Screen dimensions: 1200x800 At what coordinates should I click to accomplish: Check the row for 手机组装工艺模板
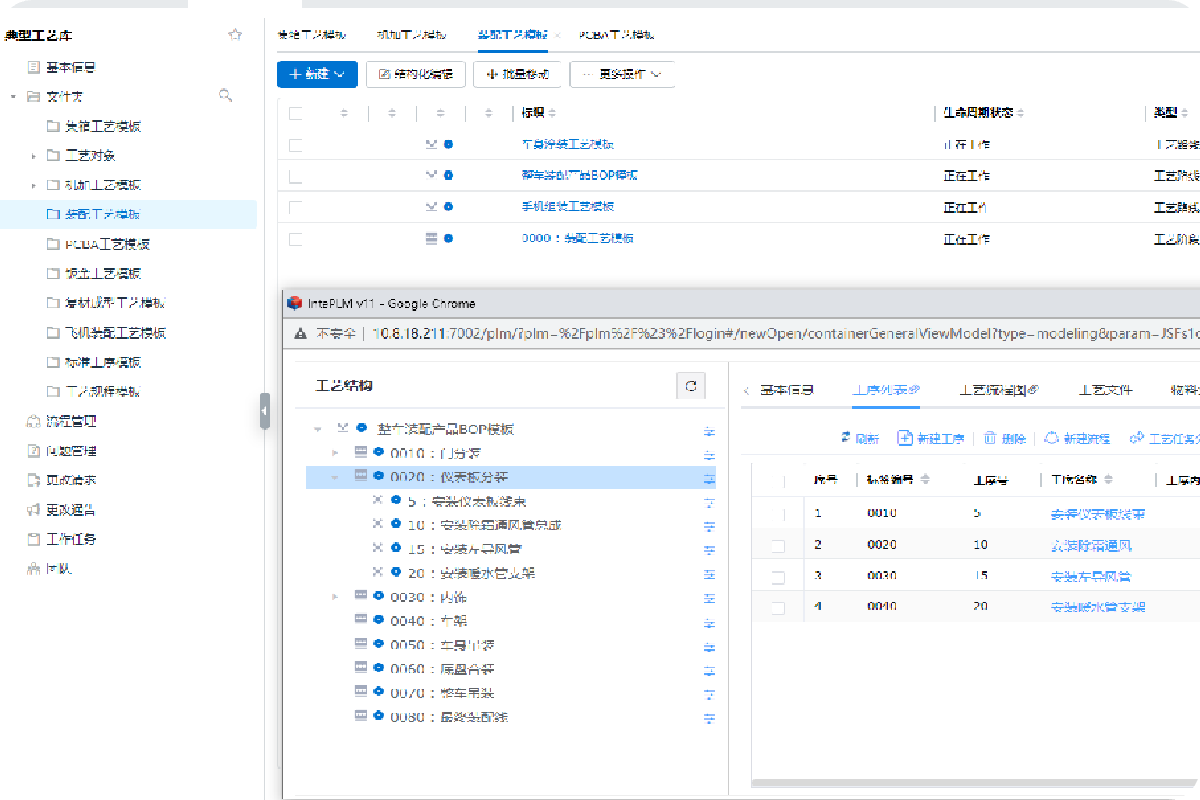click(x=295, y=207)
